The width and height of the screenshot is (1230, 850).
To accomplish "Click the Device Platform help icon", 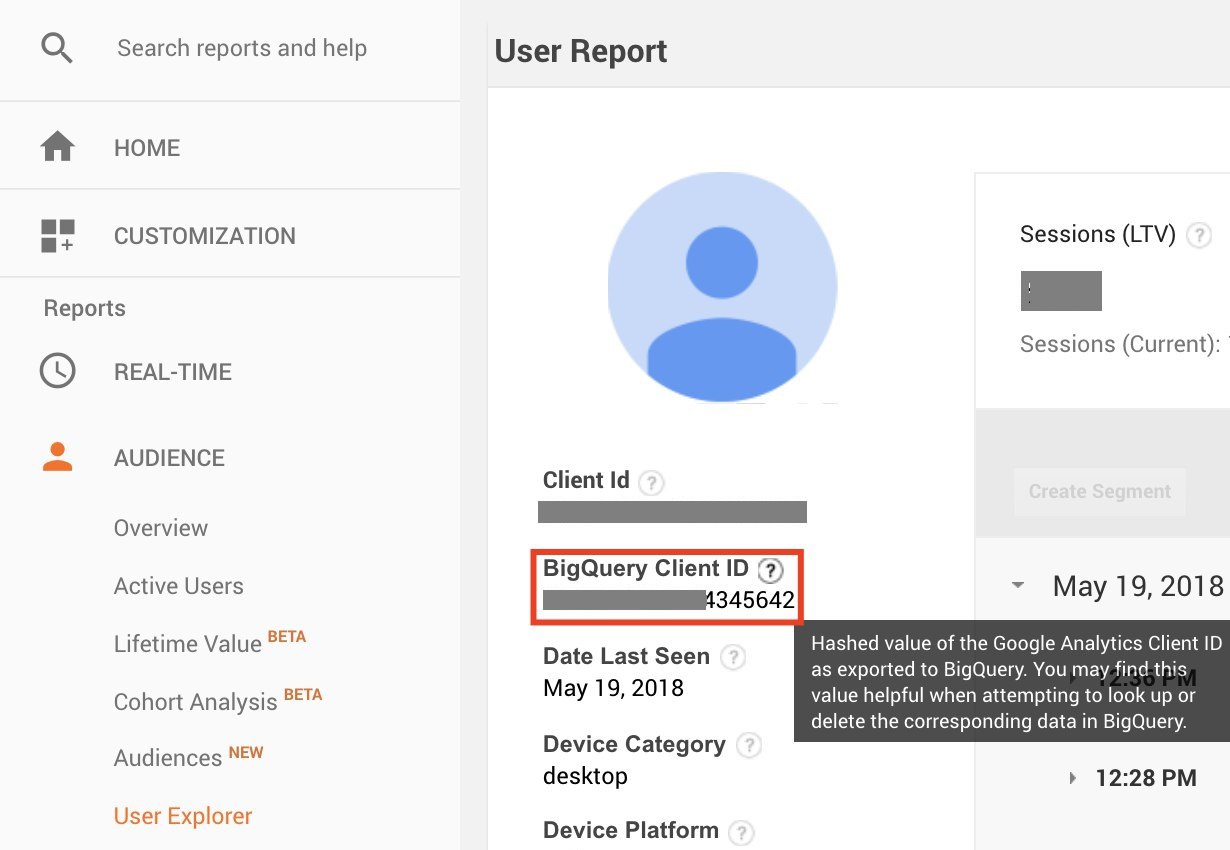I will pos(741,832).
